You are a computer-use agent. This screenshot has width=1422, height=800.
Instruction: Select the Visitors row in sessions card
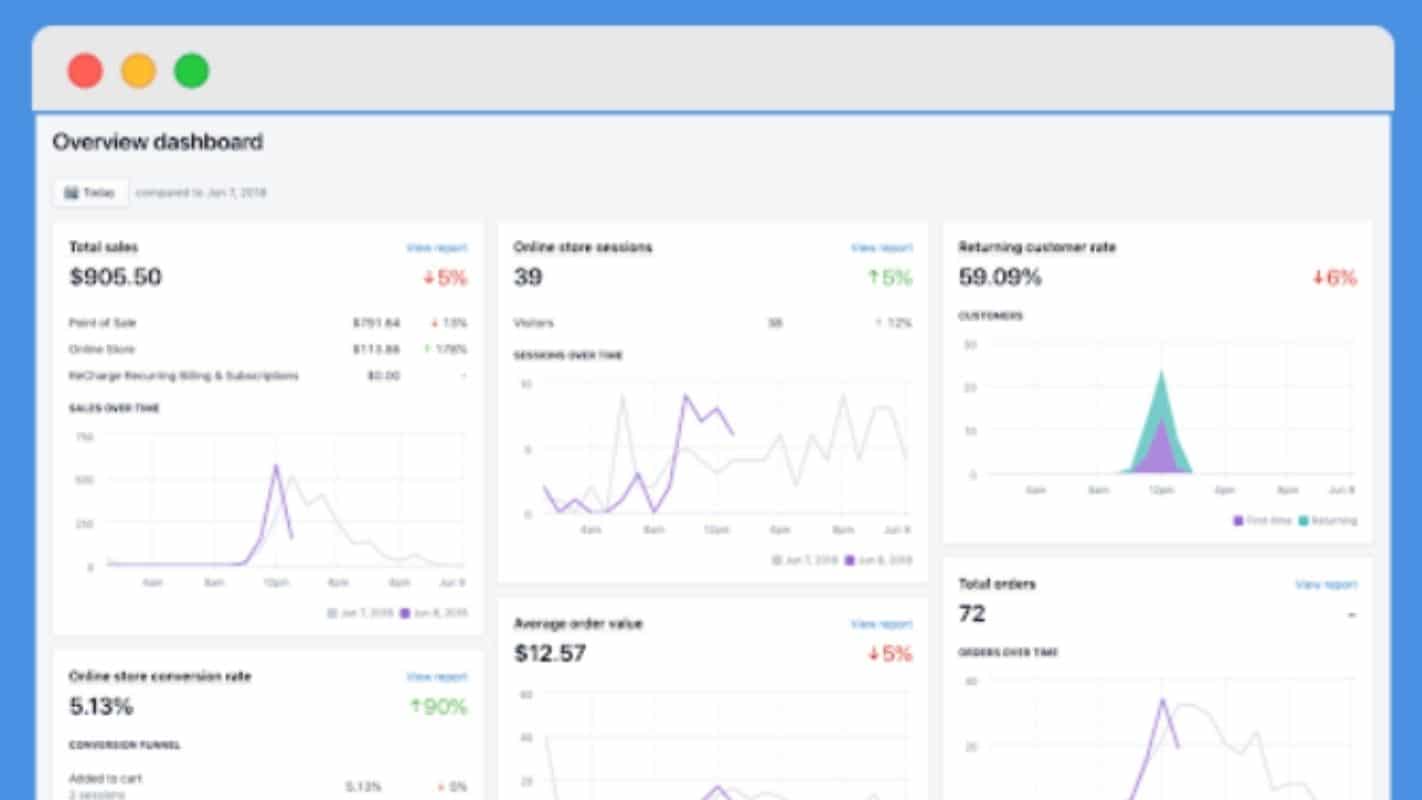[x=713, y=323]
